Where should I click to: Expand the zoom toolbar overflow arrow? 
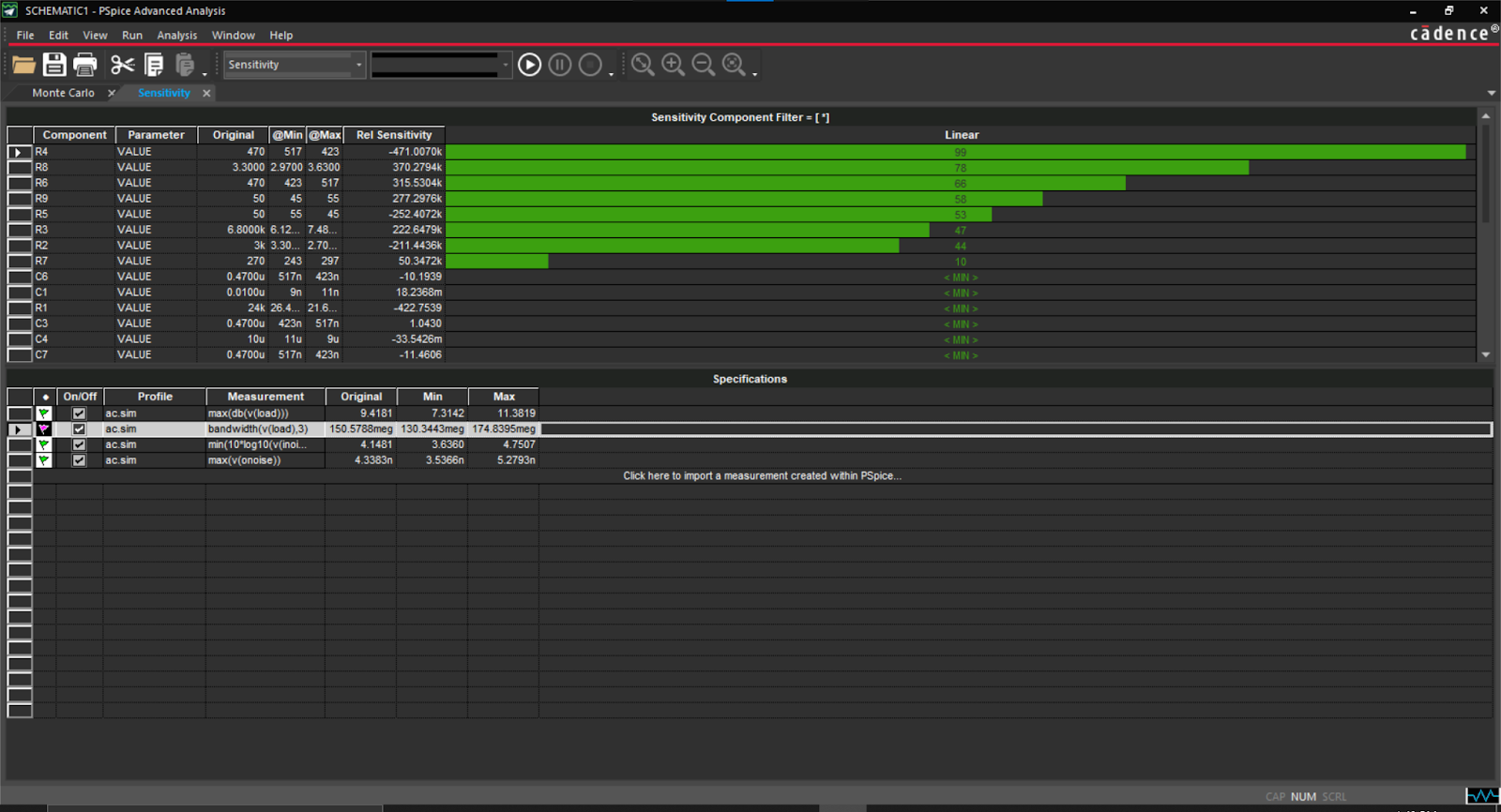point(754,74)
